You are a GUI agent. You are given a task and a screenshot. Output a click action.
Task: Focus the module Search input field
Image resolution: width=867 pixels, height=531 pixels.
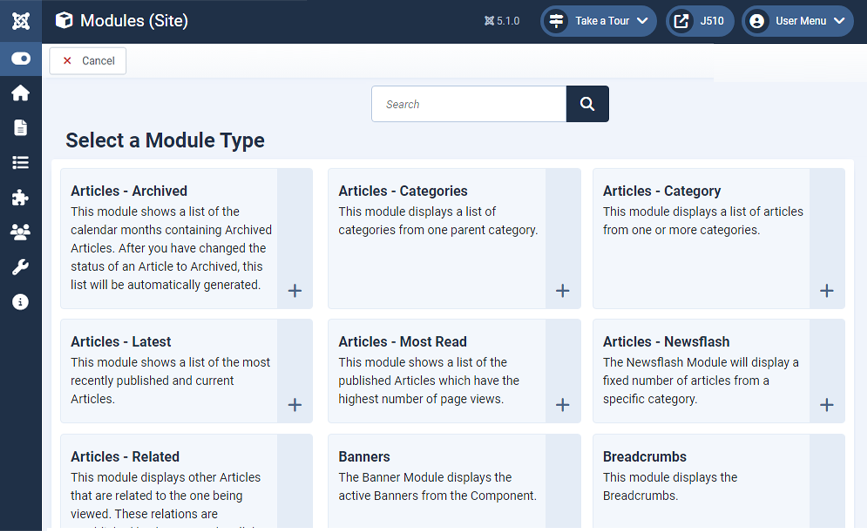click(x=469, y=104)
